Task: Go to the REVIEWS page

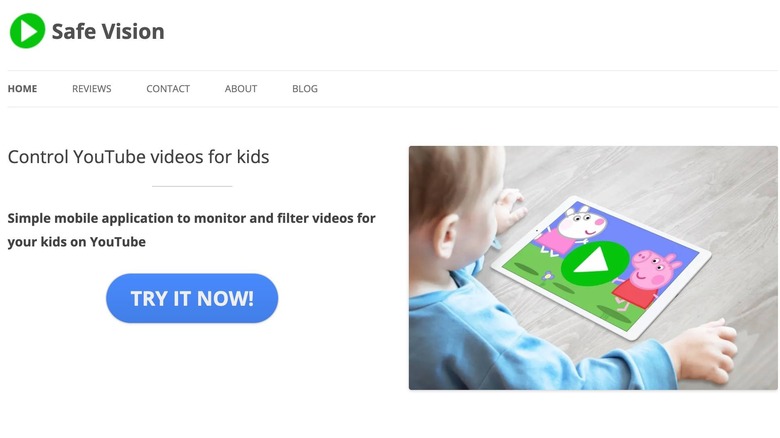Action: [x=92, y=89]
